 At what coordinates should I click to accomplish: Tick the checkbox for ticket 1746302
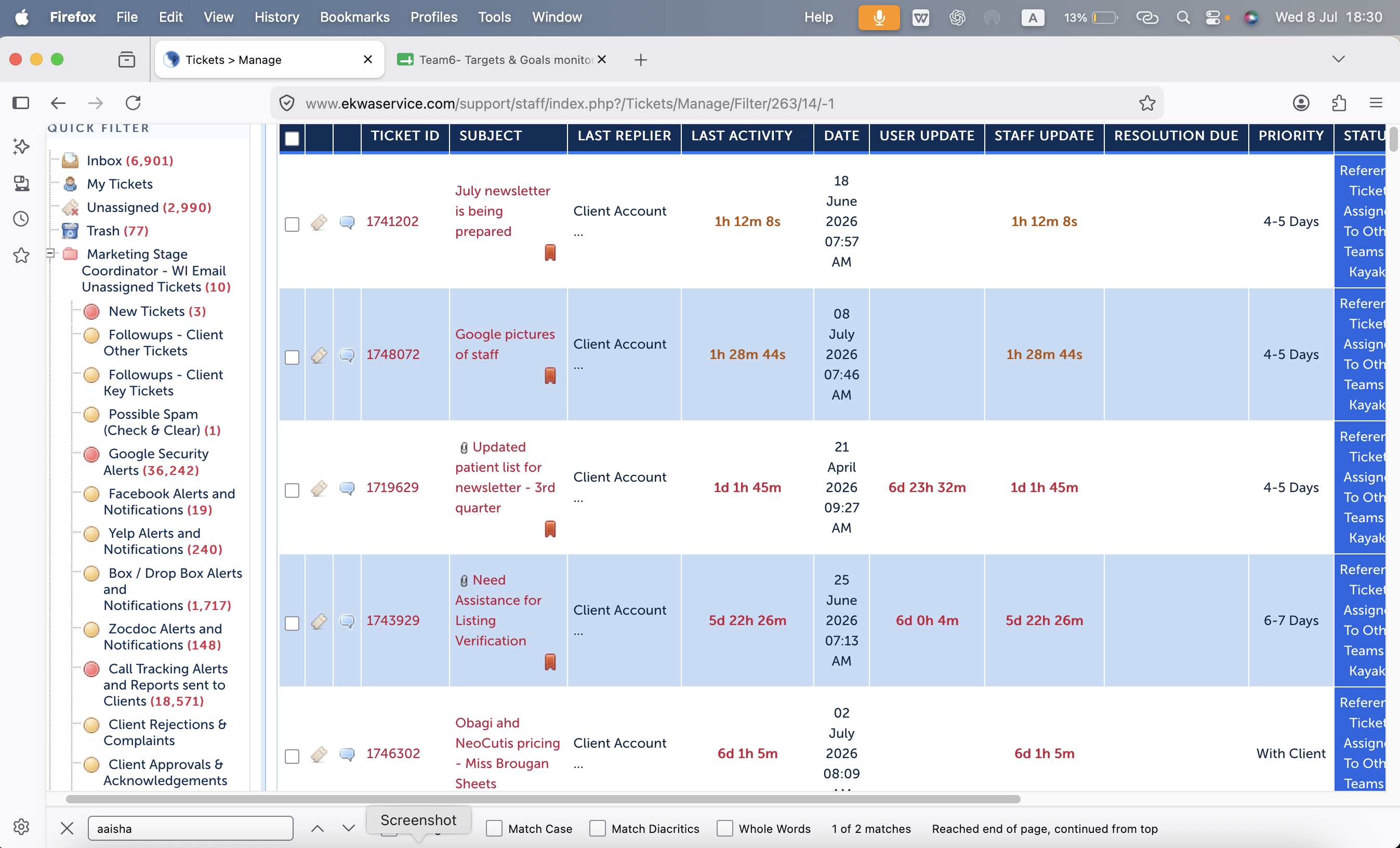[x=292, y=756]
